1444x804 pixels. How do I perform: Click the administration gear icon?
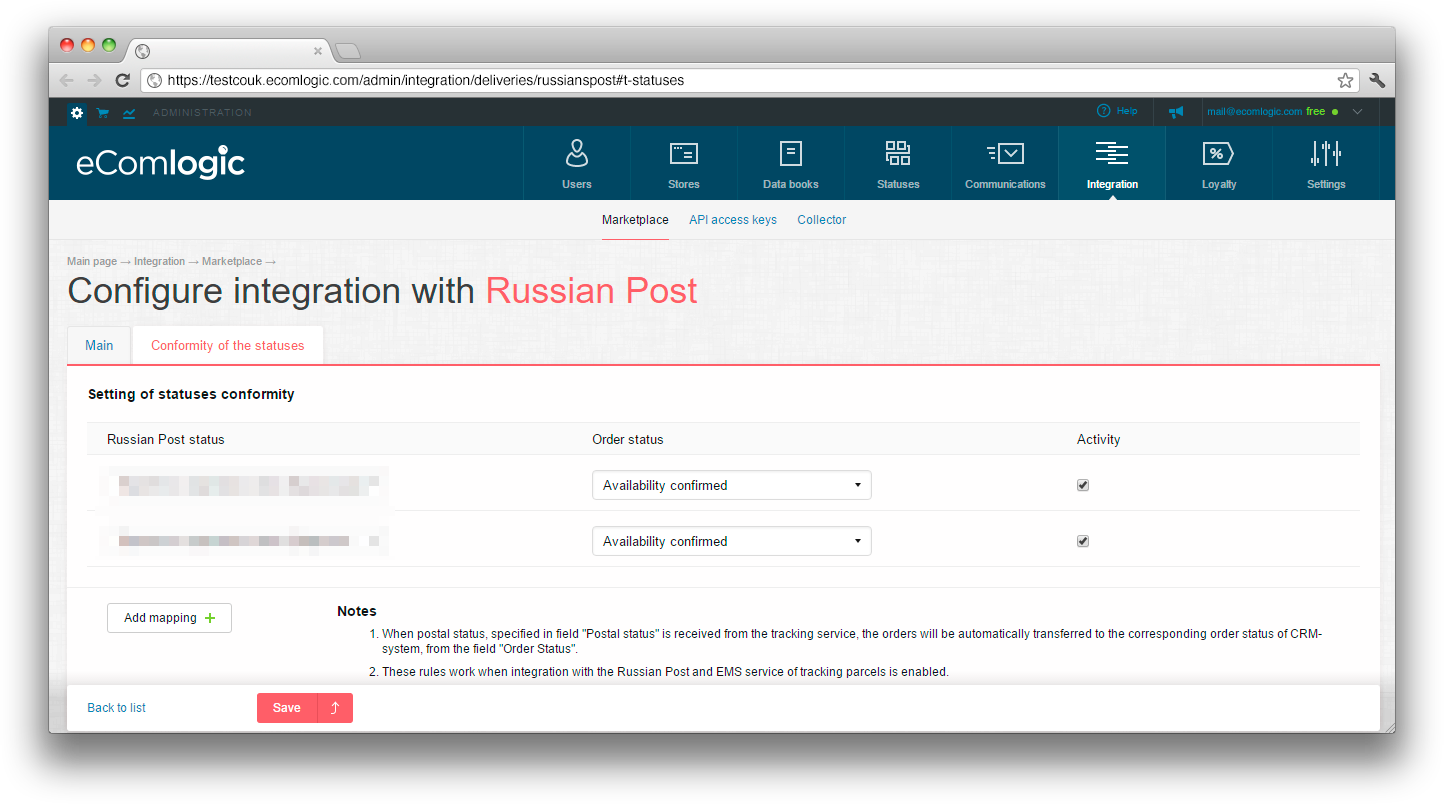[77, 113]
